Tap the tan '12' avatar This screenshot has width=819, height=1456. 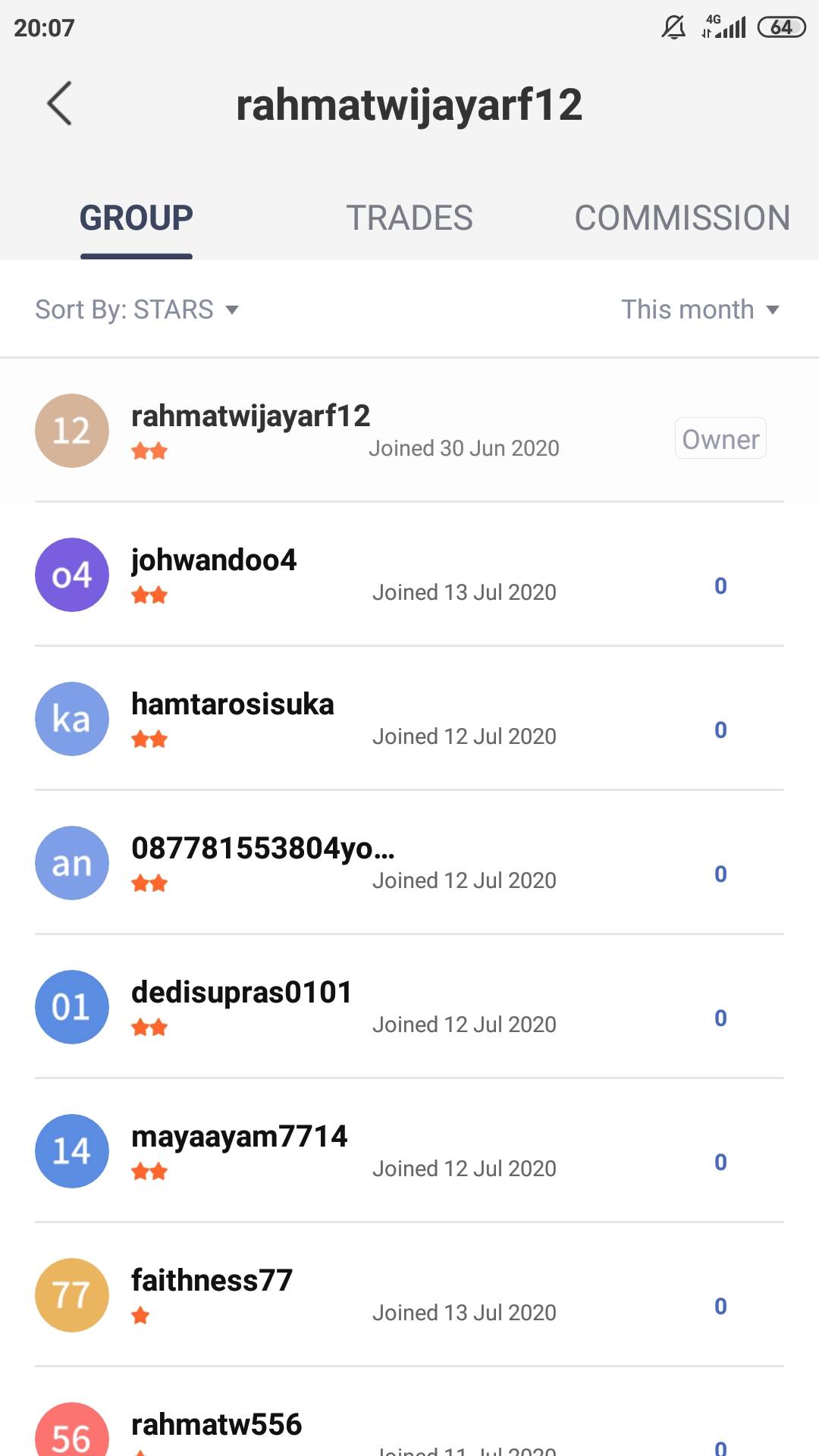pos(72,431)
